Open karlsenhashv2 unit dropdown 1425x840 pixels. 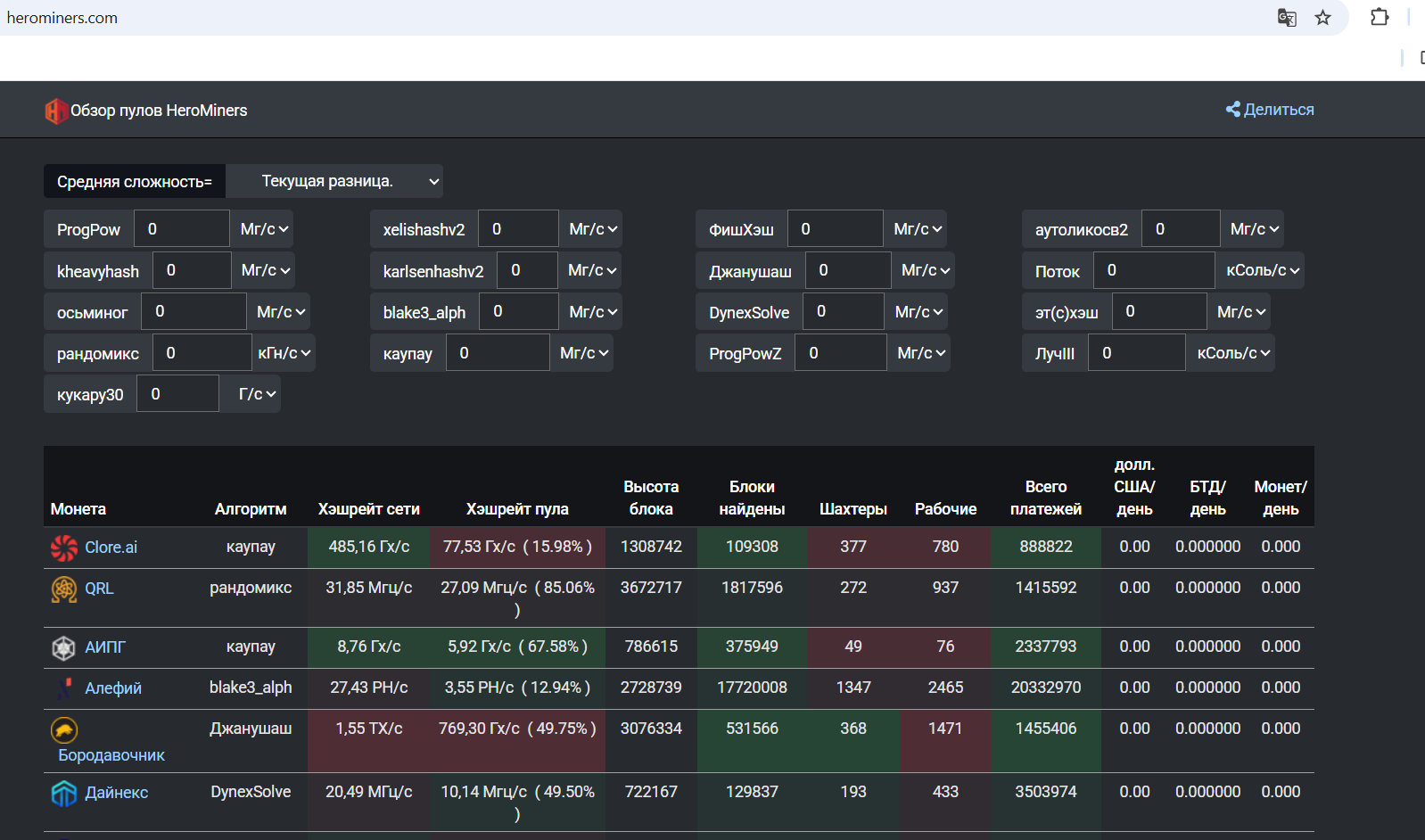click(x=589, y=270)
